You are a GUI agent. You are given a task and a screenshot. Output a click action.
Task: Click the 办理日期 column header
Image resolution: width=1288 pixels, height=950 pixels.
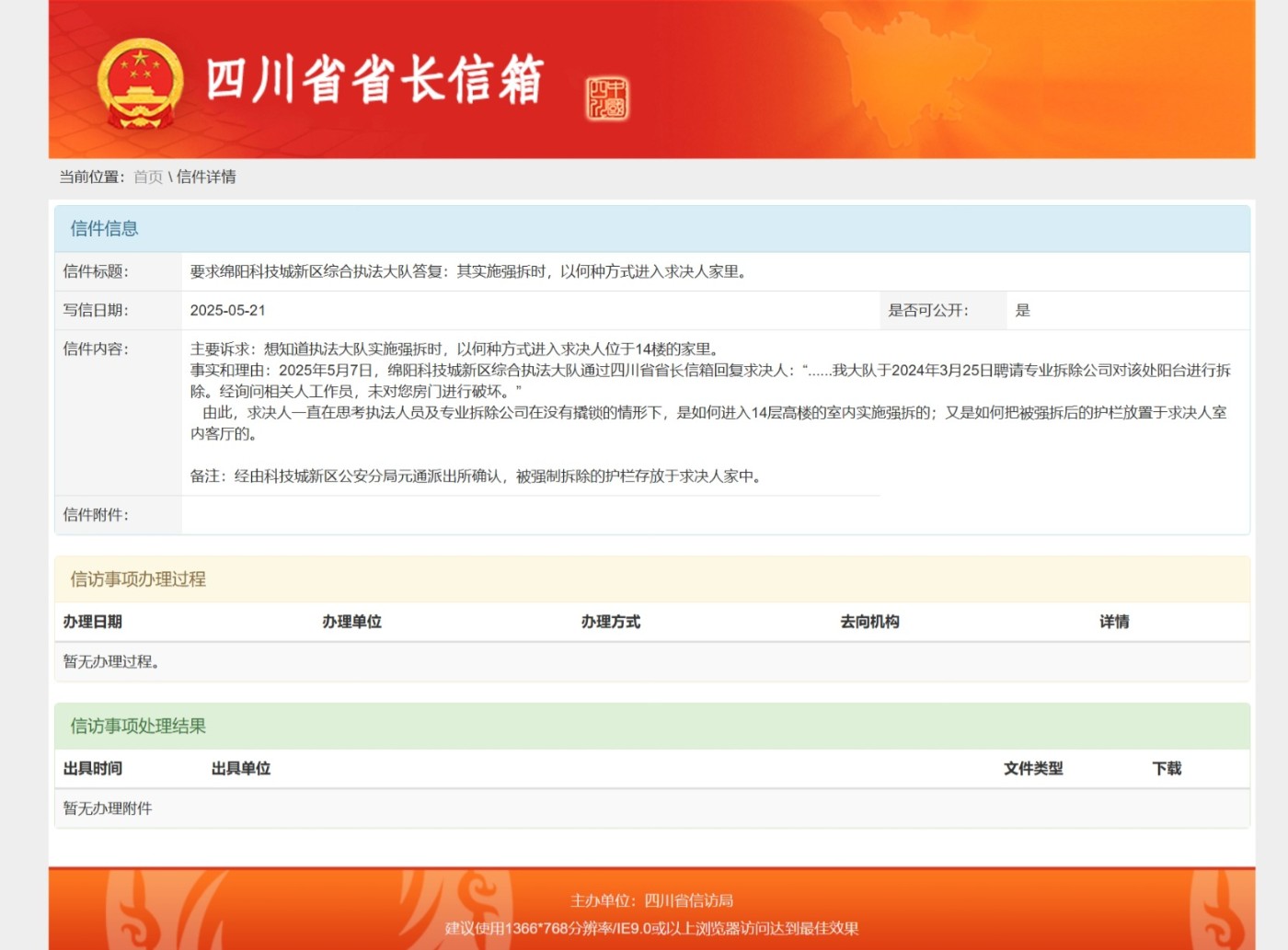[x=93, y=623]
